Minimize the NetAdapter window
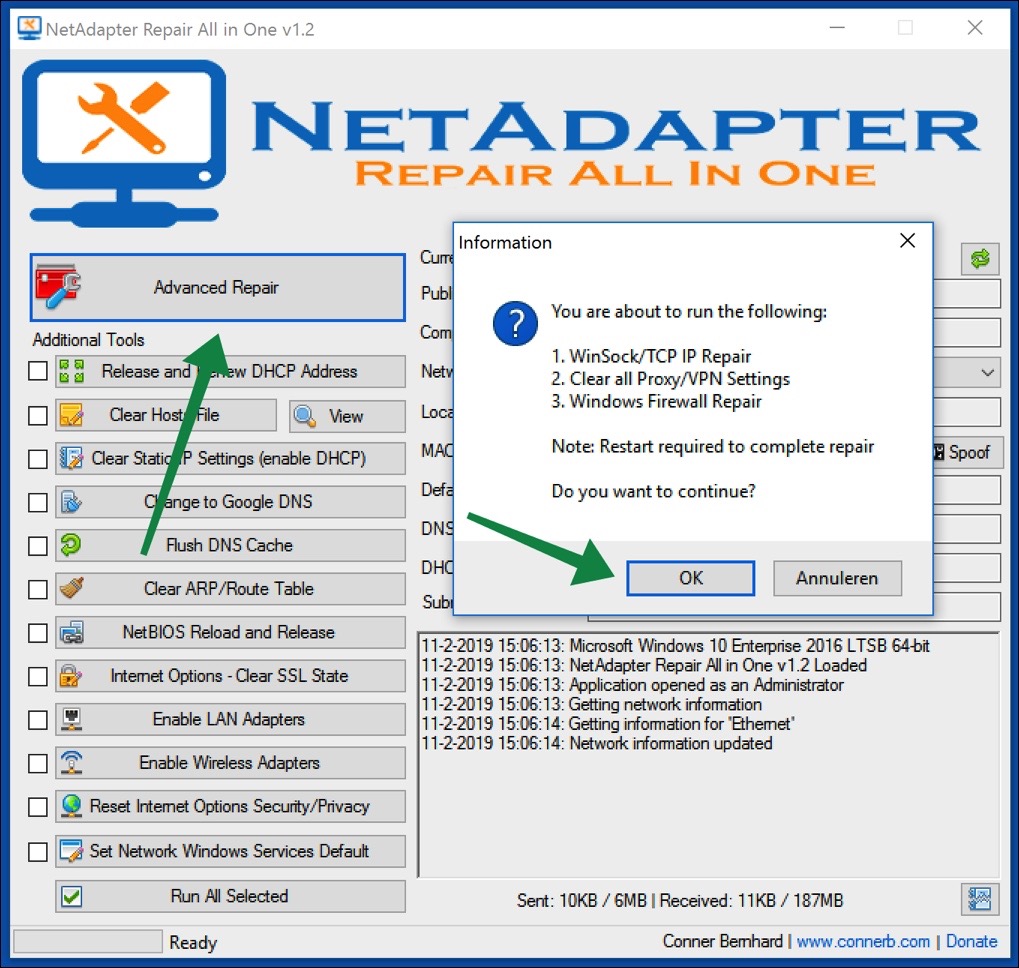The height and width of the screenshot is (968, 1019). coord(837,28)
